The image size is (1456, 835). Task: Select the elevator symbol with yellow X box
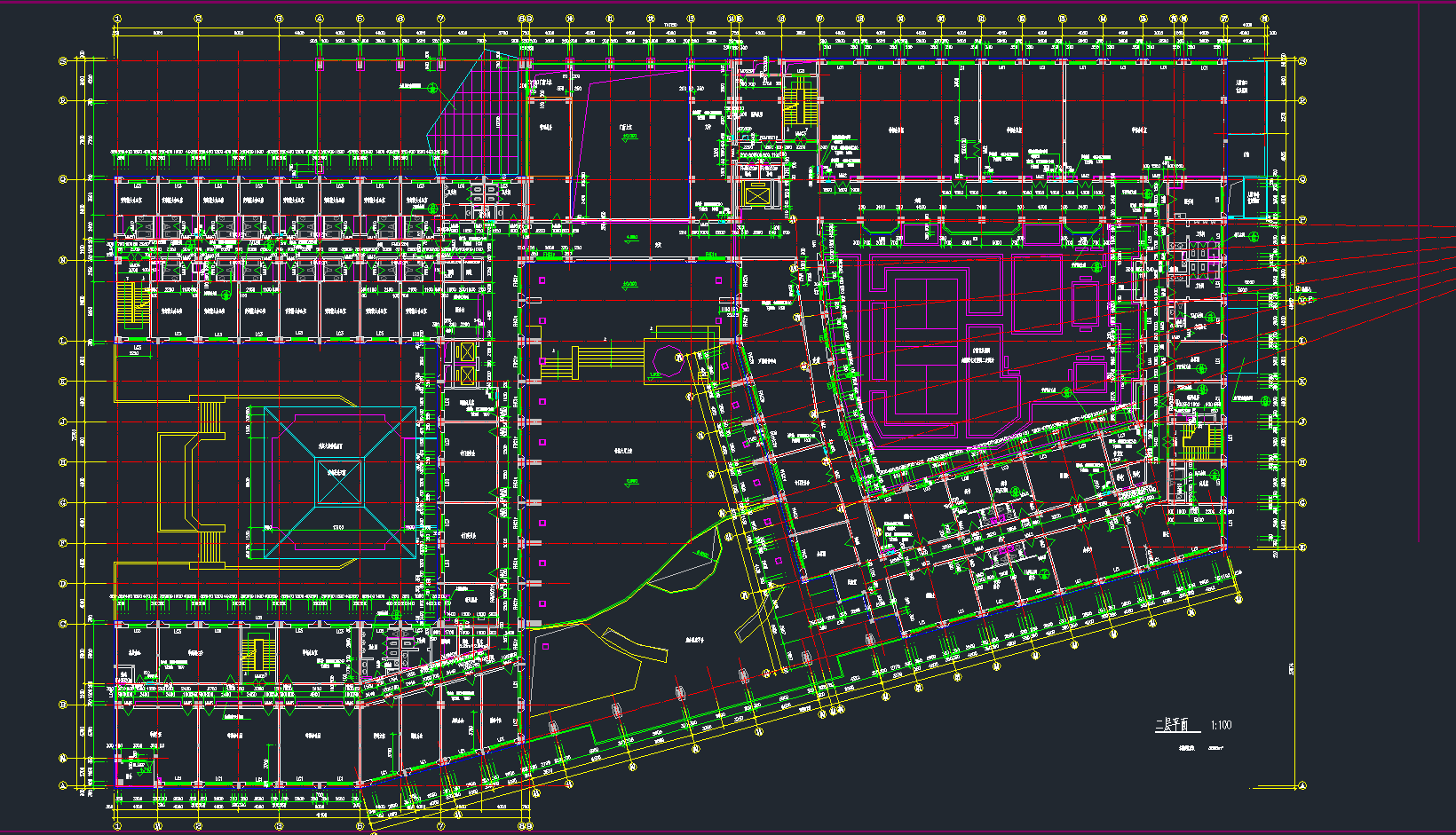coord(756,195)
